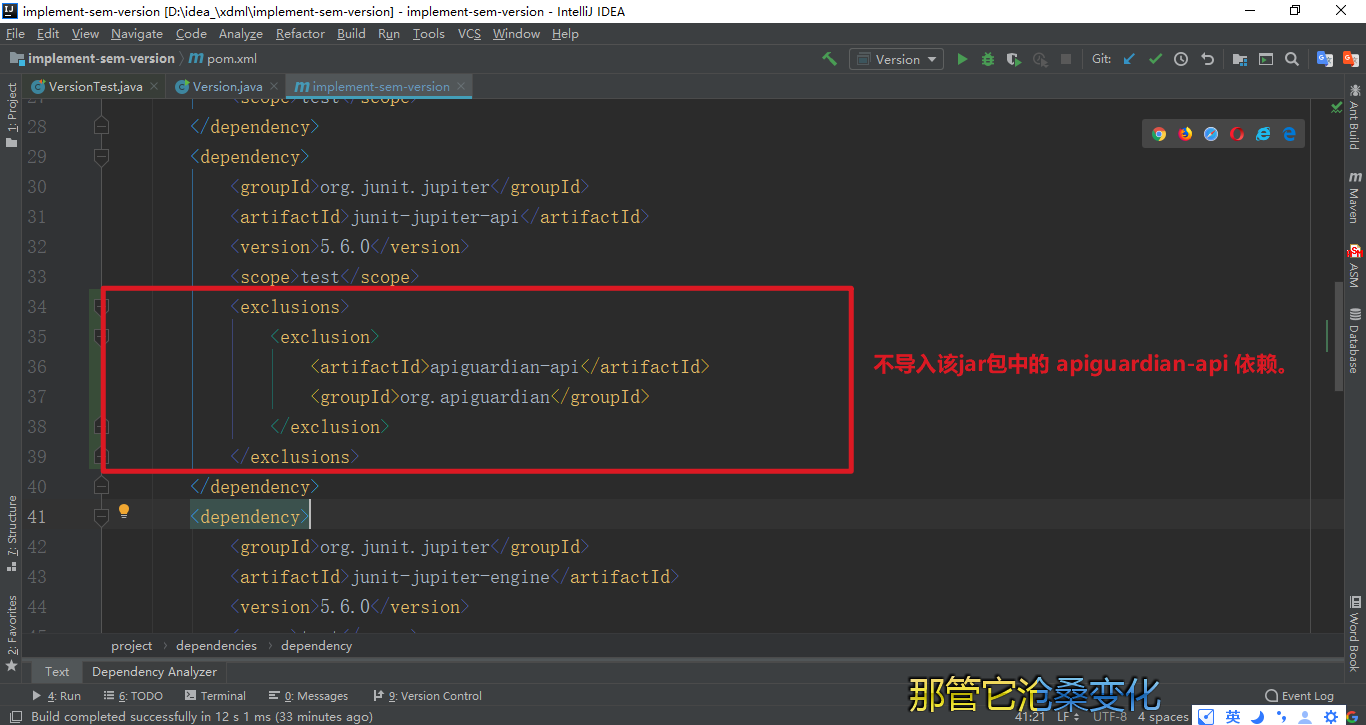Viewport: 1366px width, 725px height.
Task: Open the Terminal tool window
Action: pyautogui.click(x=214, y=696)
